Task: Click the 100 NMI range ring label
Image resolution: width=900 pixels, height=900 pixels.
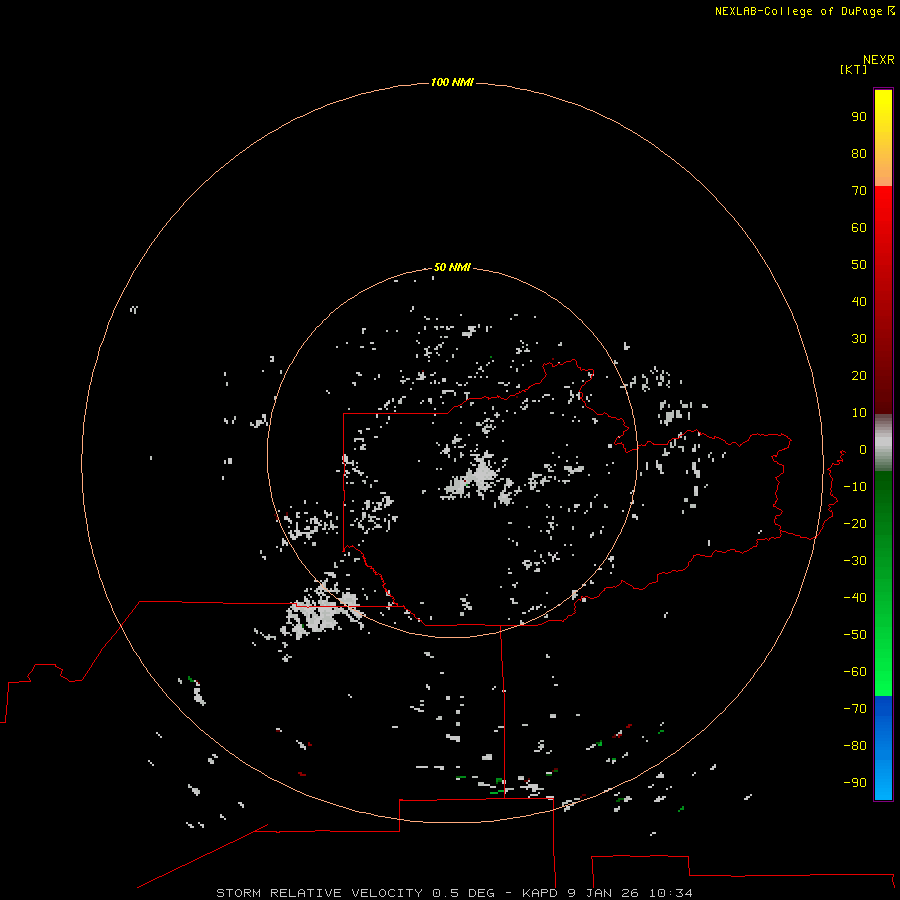Action: tap(452, 82)
